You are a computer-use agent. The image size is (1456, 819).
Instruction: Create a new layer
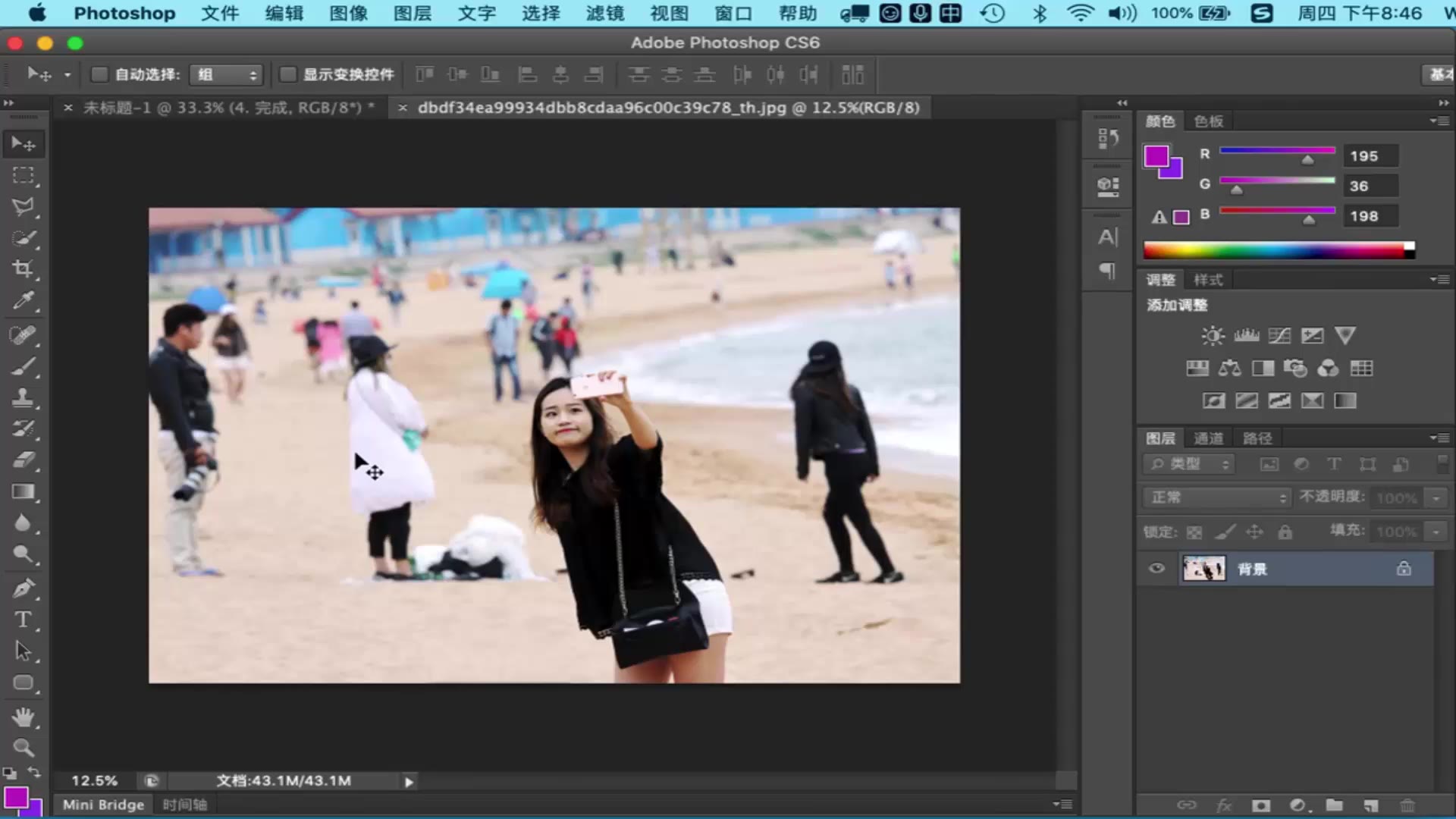[1371, 805]
